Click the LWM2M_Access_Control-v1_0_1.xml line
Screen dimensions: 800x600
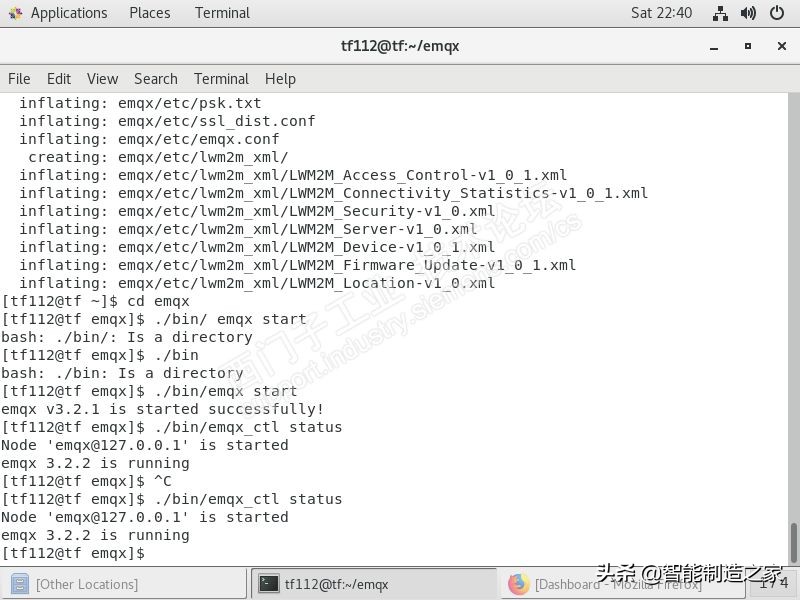click(x=293, y=175)
